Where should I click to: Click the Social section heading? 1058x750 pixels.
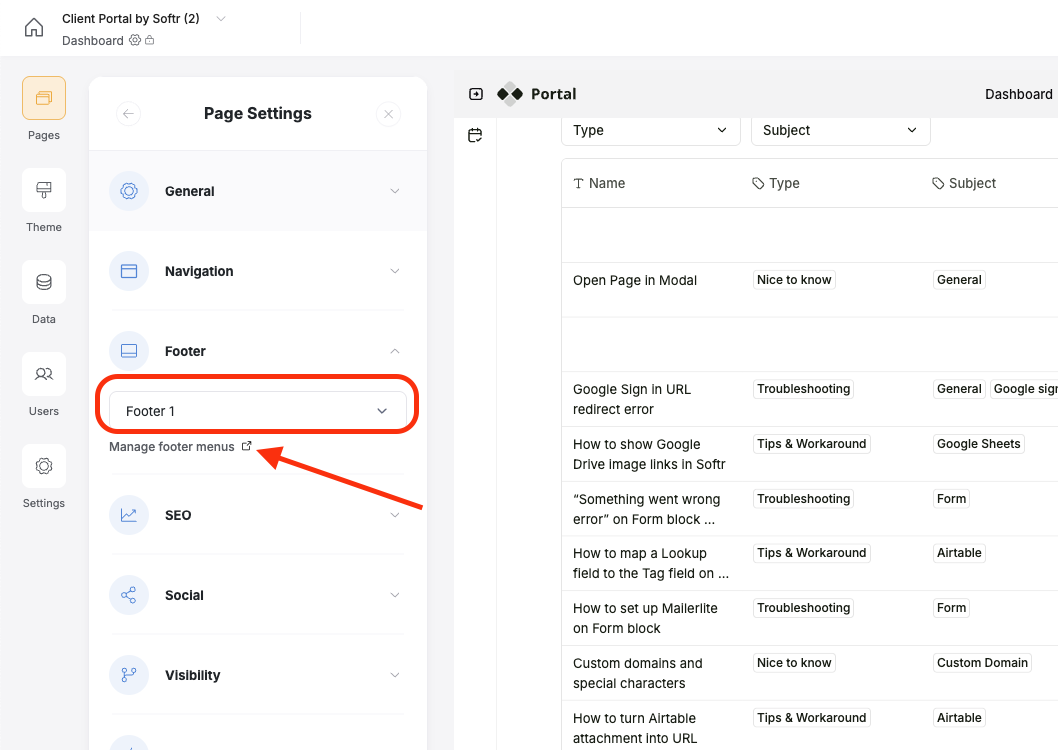click(184, 595)
